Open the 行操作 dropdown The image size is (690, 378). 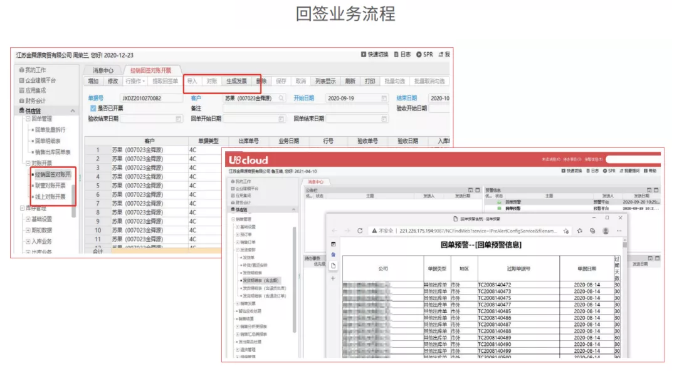click(x=135, y=81)
